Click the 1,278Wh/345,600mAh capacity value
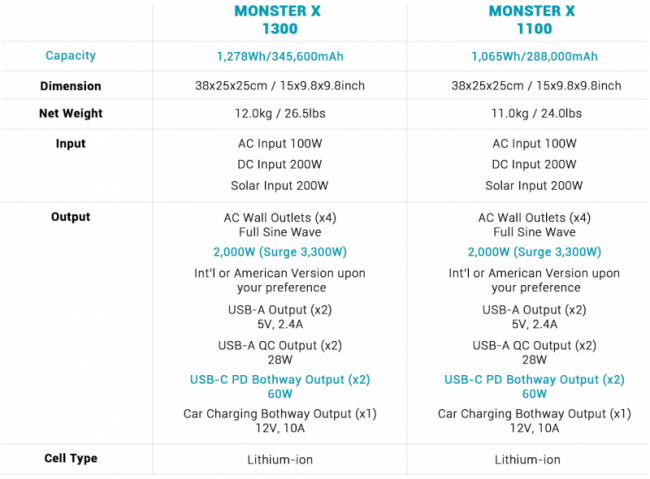 (280, 57)
